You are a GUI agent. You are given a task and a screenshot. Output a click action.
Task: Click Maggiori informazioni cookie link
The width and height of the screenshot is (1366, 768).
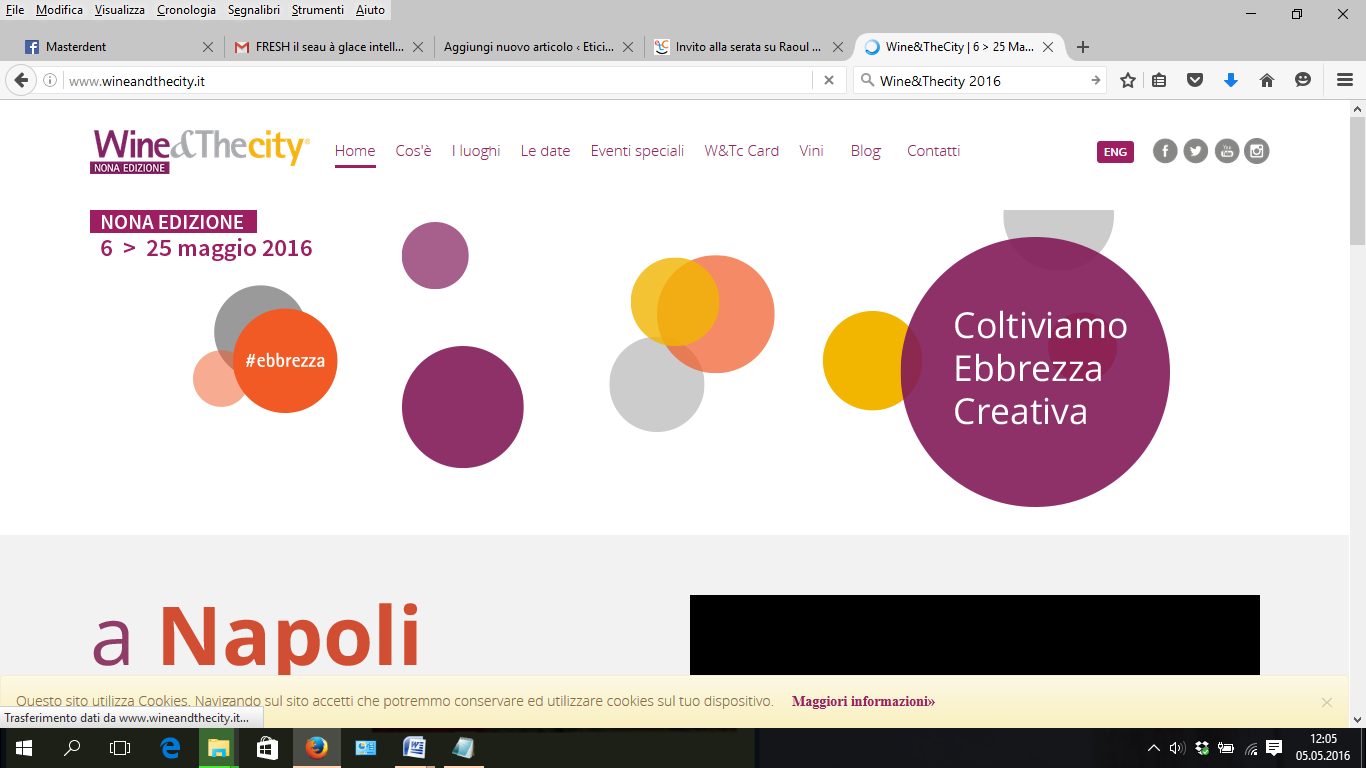[x=863, y=701]
